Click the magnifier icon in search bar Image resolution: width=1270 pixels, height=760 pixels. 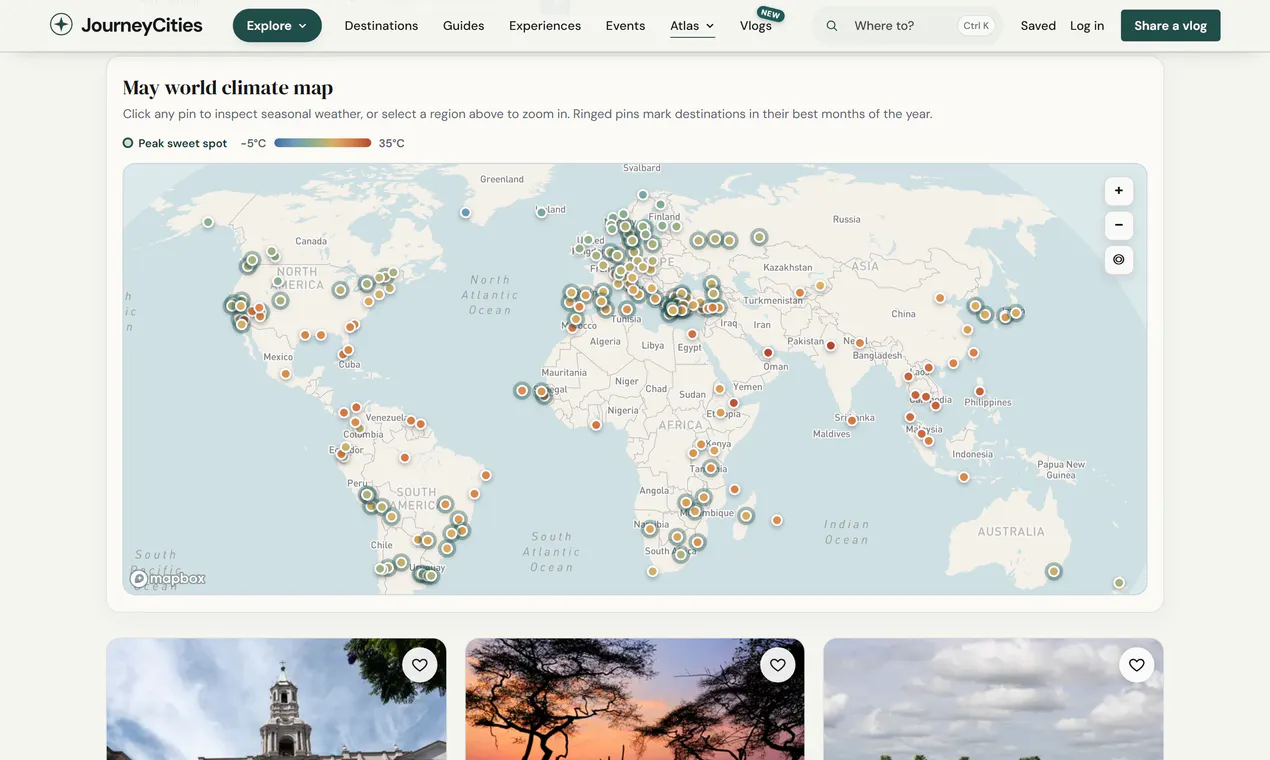coord(832,26)
